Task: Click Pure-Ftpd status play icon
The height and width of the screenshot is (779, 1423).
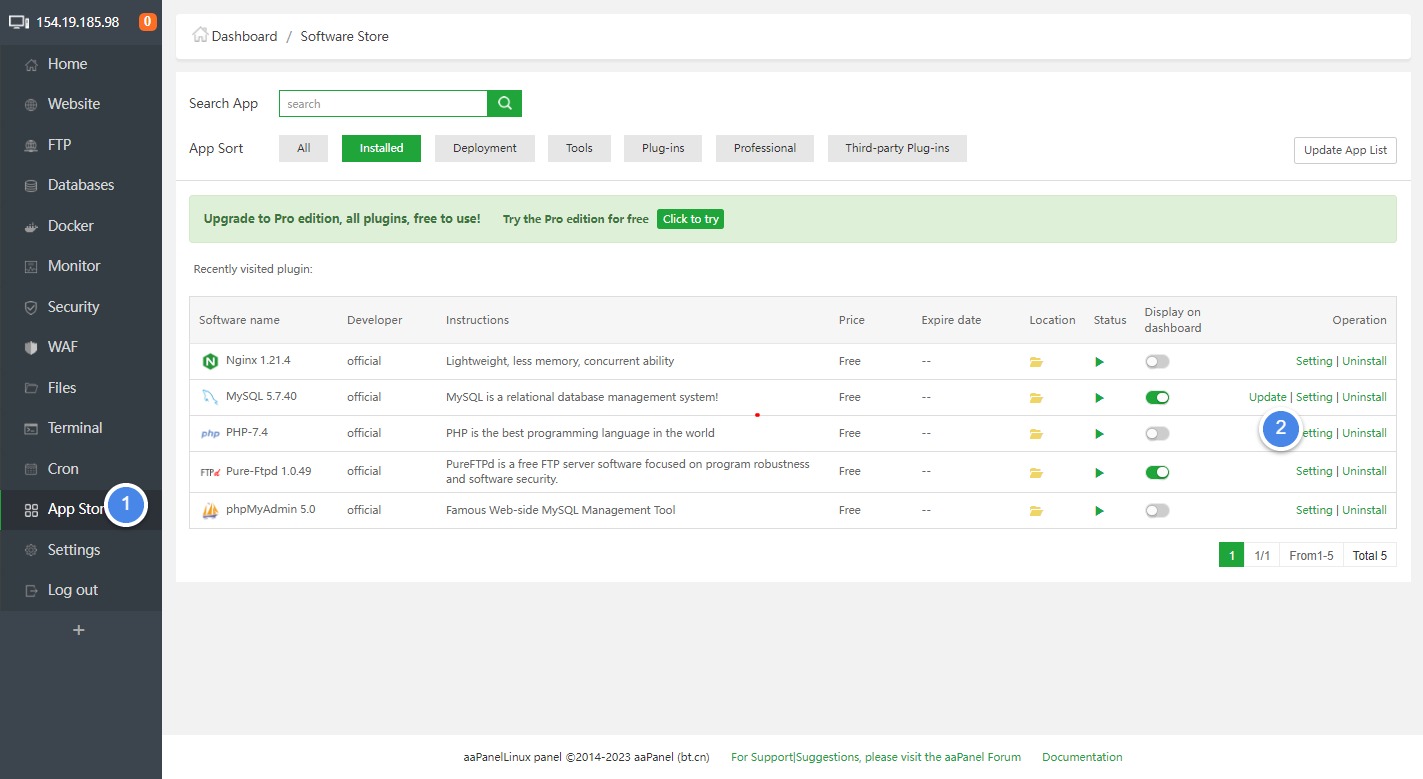Action: [x=1099, y=473]
